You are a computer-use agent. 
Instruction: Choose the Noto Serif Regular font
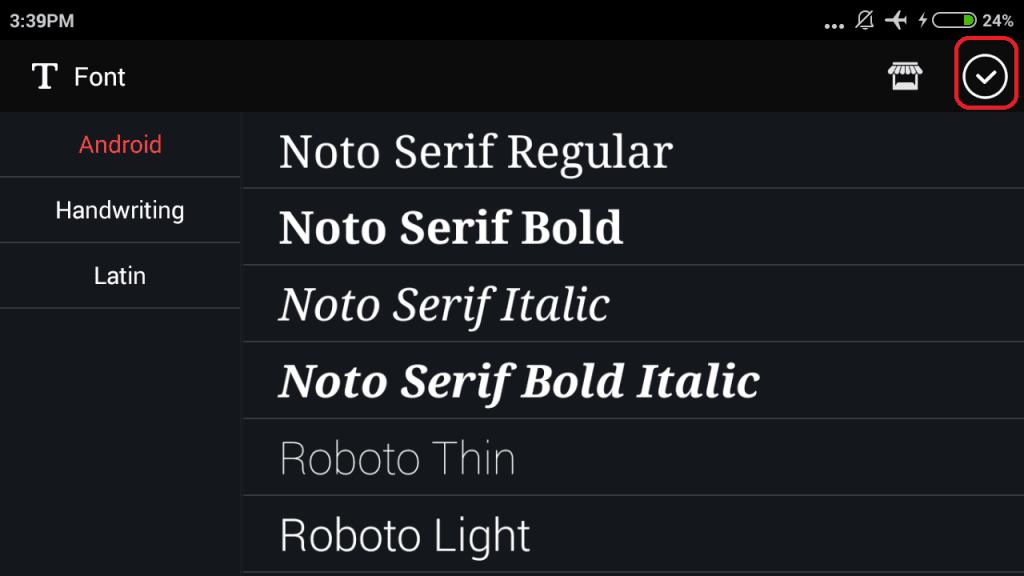point(475,152)
